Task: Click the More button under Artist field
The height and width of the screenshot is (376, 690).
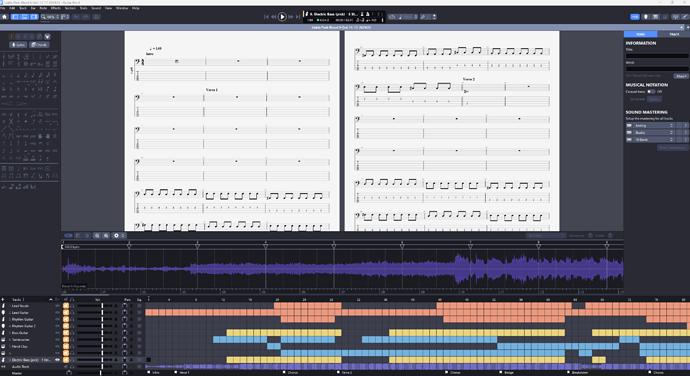Action: tap(681, 76)
